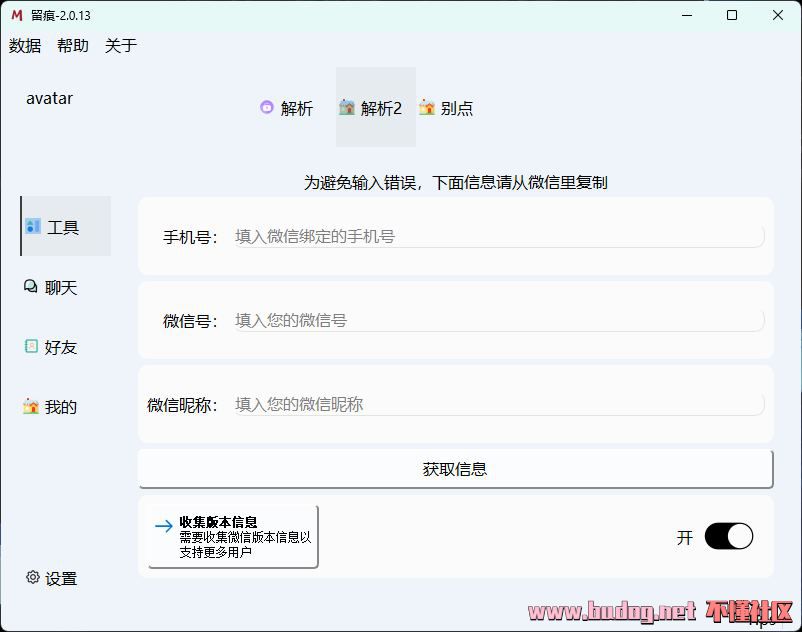Click the blue 工具 sidebar icon
The width and height of the screenshot is (802, 632).
point(33,226)
